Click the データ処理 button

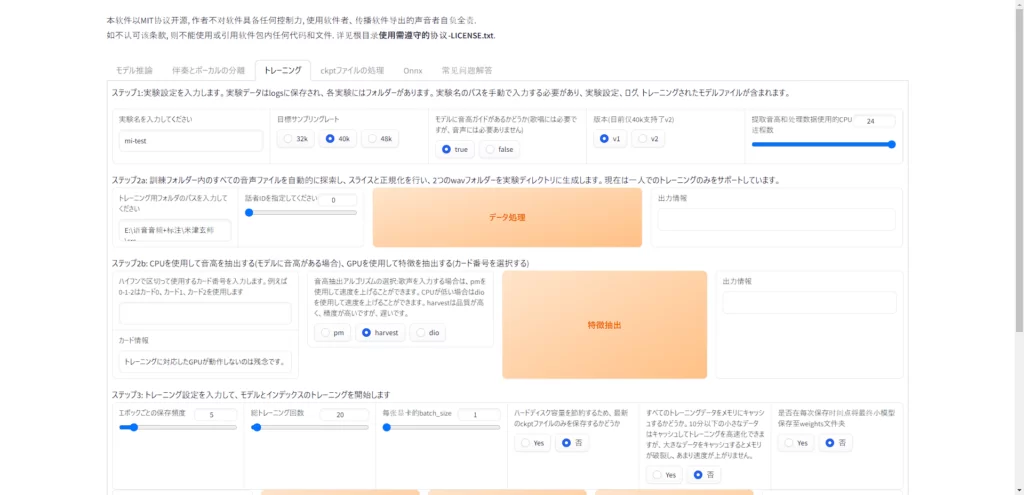[x=507, y=217]
